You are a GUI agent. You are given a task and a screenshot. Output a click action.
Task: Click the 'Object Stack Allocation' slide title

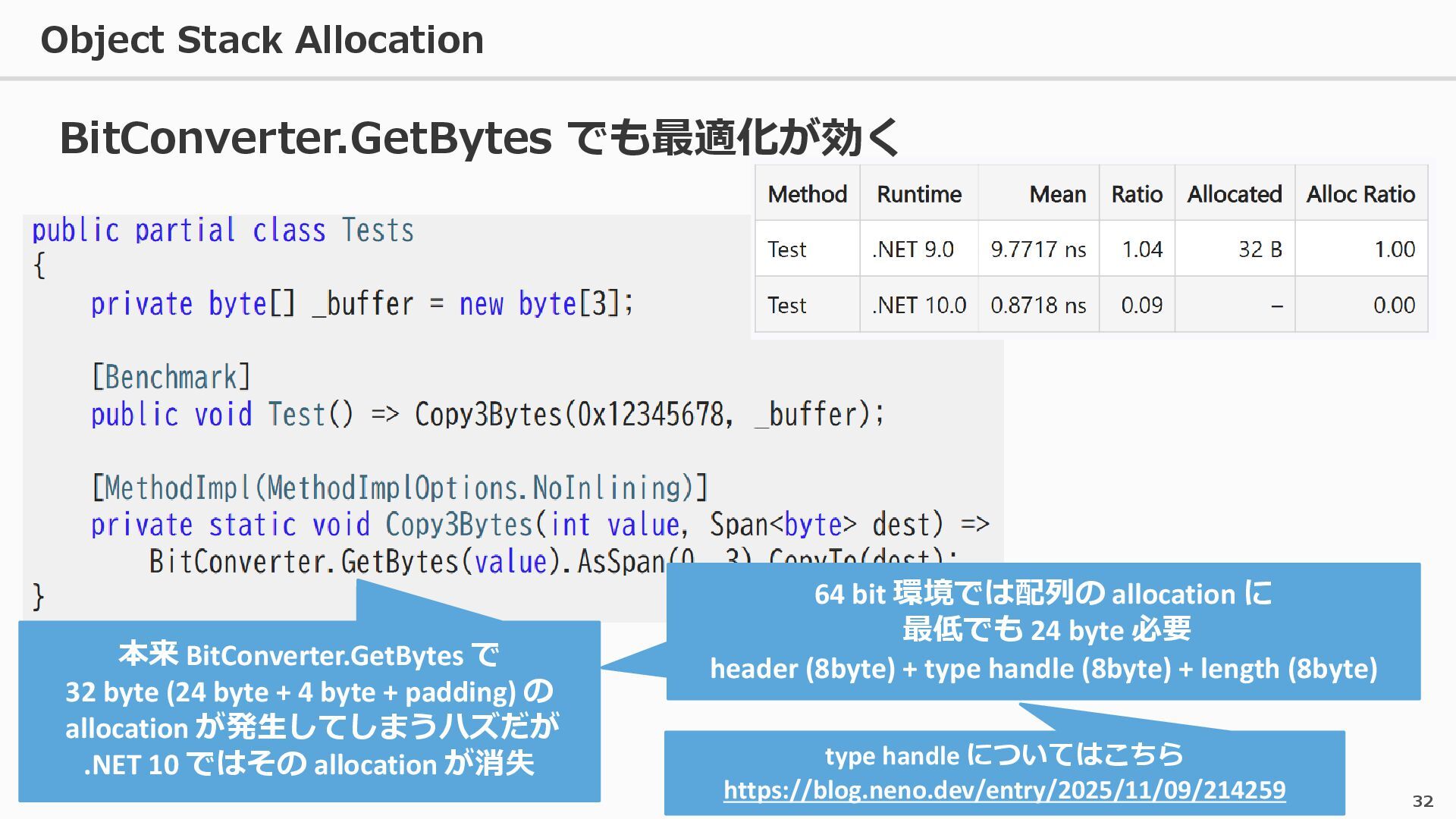coord(262,39)
